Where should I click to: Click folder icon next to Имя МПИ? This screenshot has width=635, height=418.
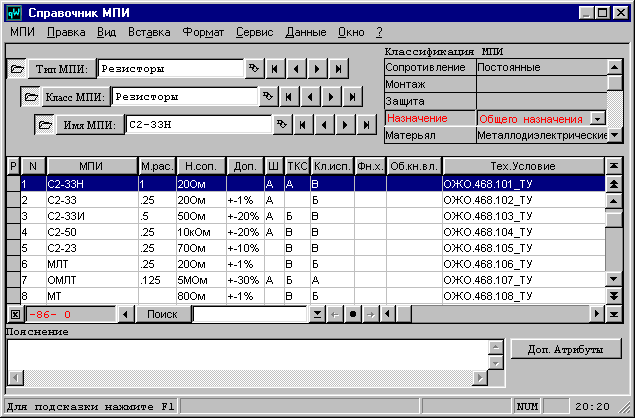[x=46, y=125]
